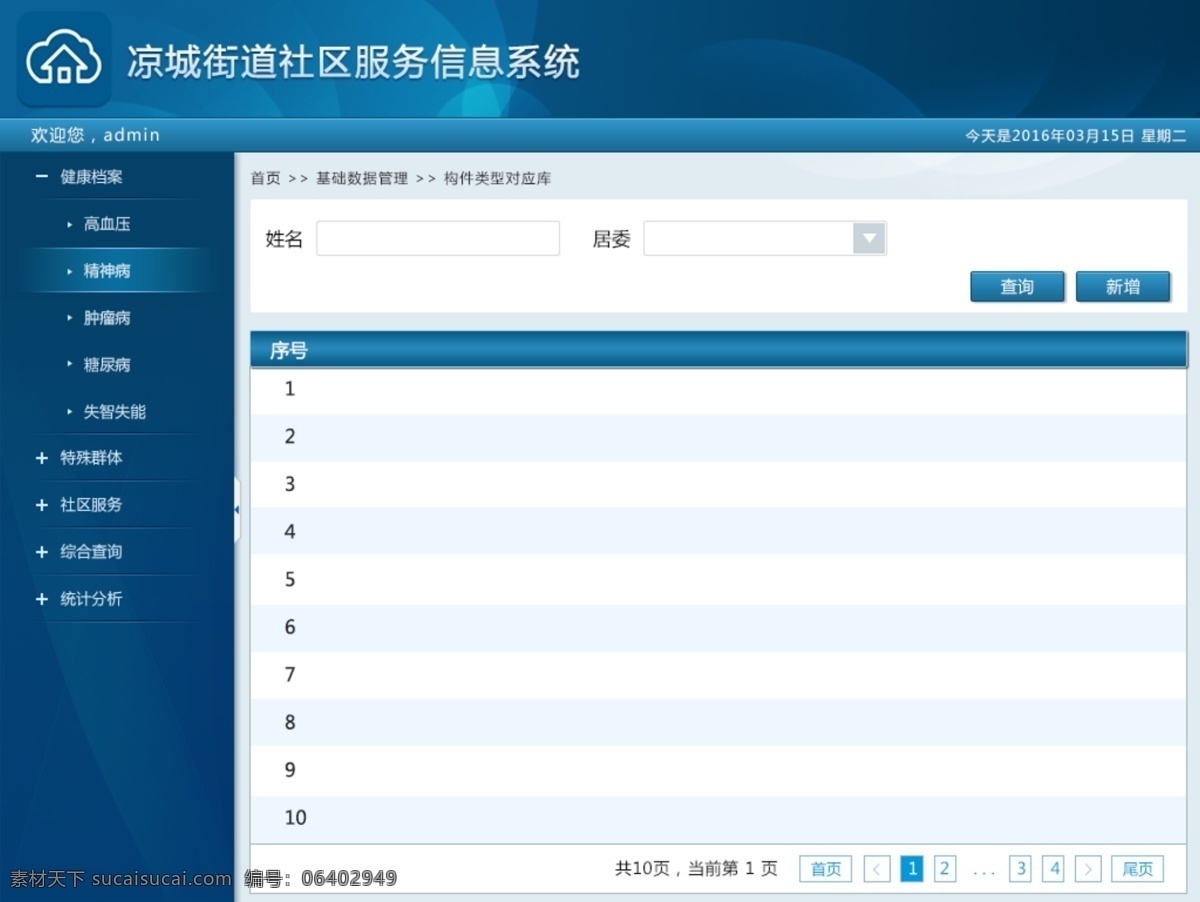
Task: Select table row number 9
Action: click(x=718, y=771)
